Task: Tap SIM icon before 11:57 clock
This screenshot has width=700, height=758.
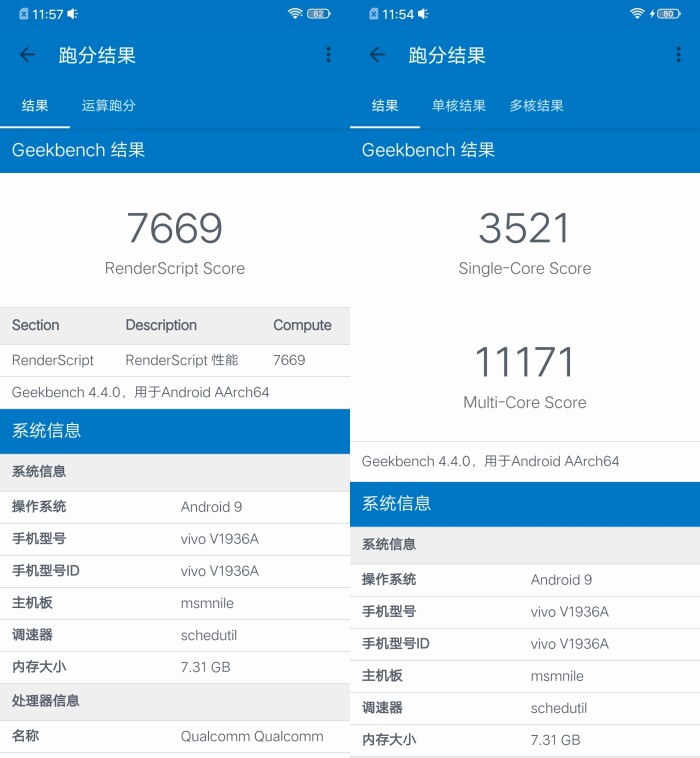Action: [24, 14]
